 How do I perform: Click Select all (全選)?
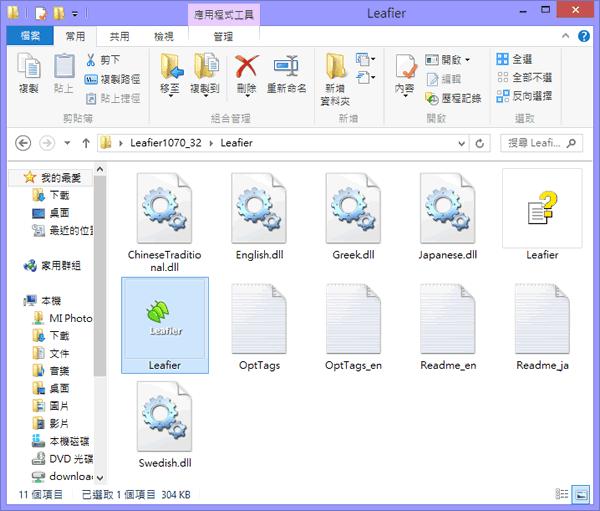click(x=514, y=59)
